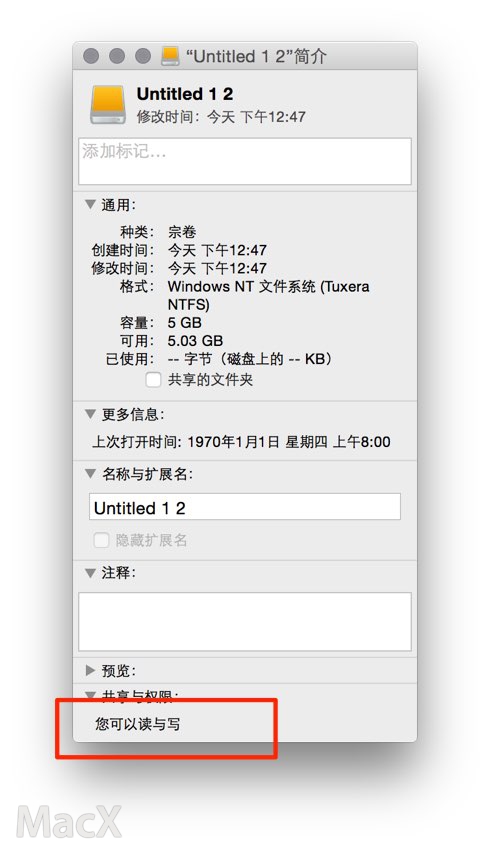The width and height of the screenshot is (490, 846).
Task: Close the Untitled 1 2 info window
Action: click(x=91, y=56)
